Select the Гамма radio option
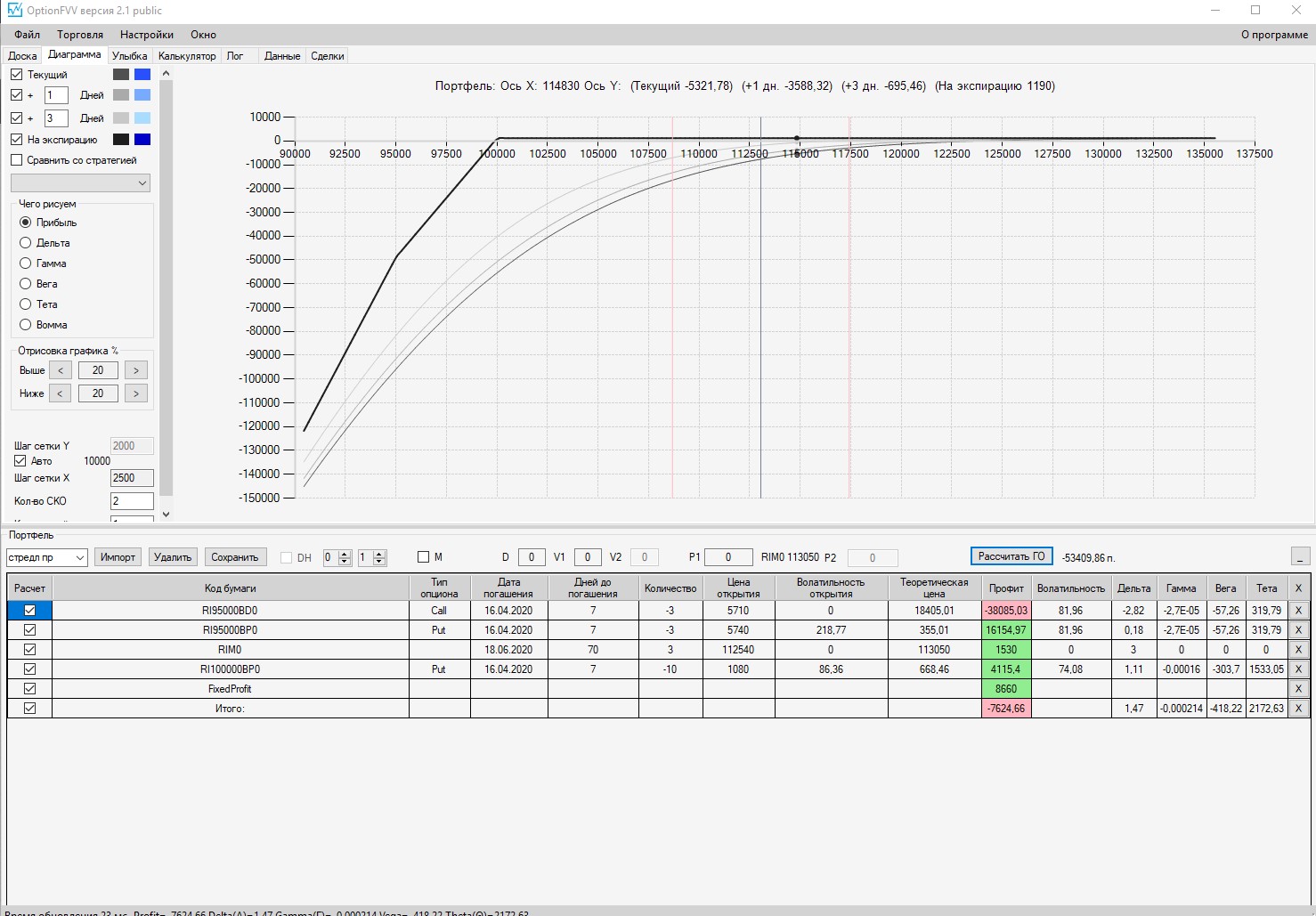This screenshot has width=1316, height=916. point(26,263)
